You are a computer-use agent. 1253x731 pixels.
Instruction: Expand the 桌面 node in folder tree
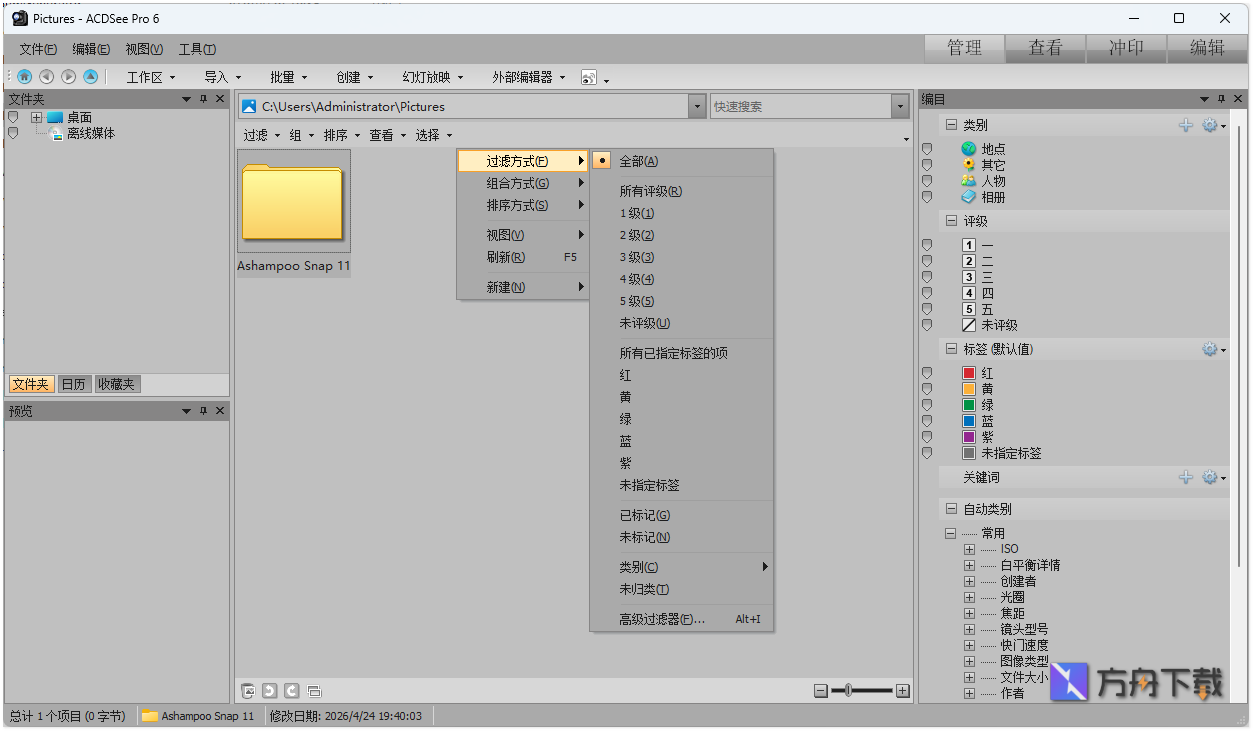(36, 117)
